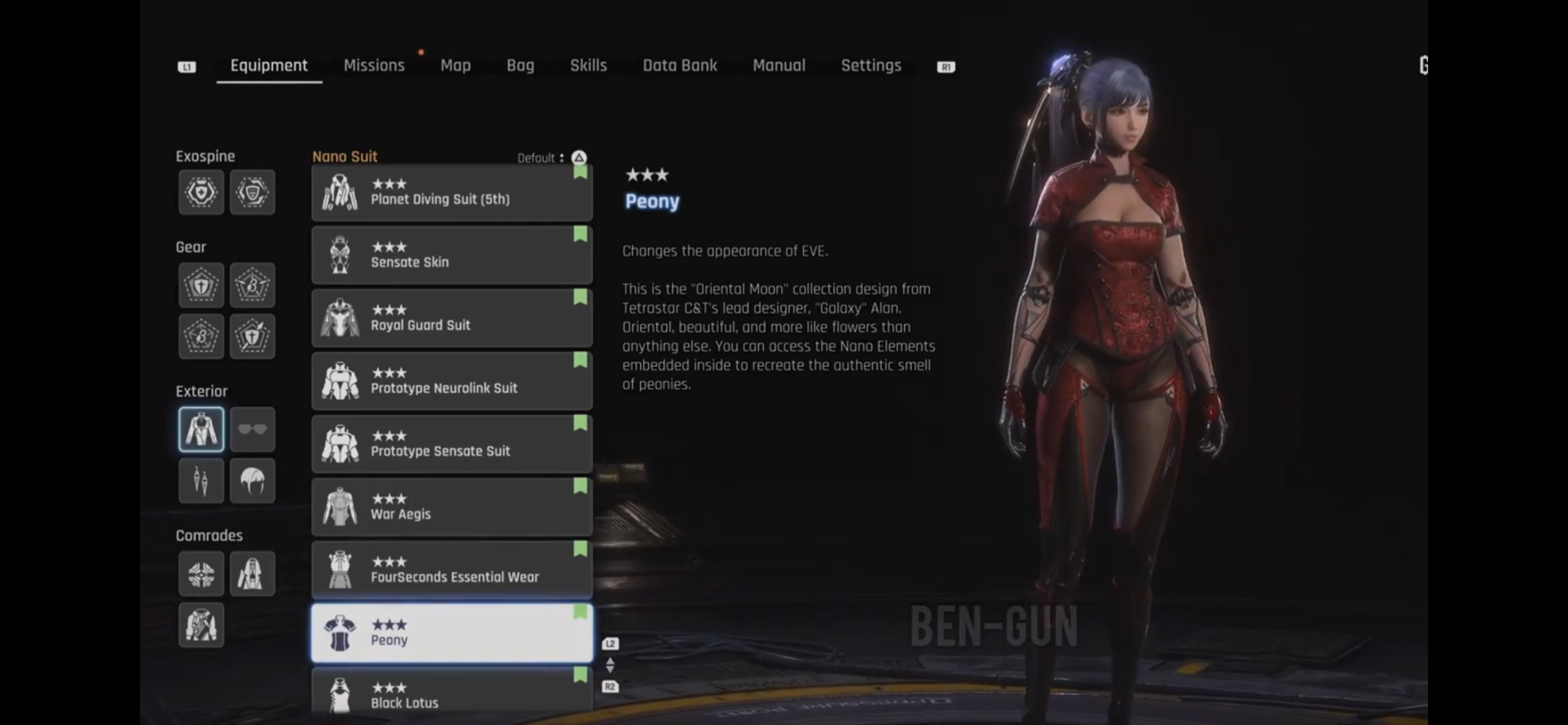
Task: Click the Planet Diving Suit thumbnail icon
Action: point(340,192)
